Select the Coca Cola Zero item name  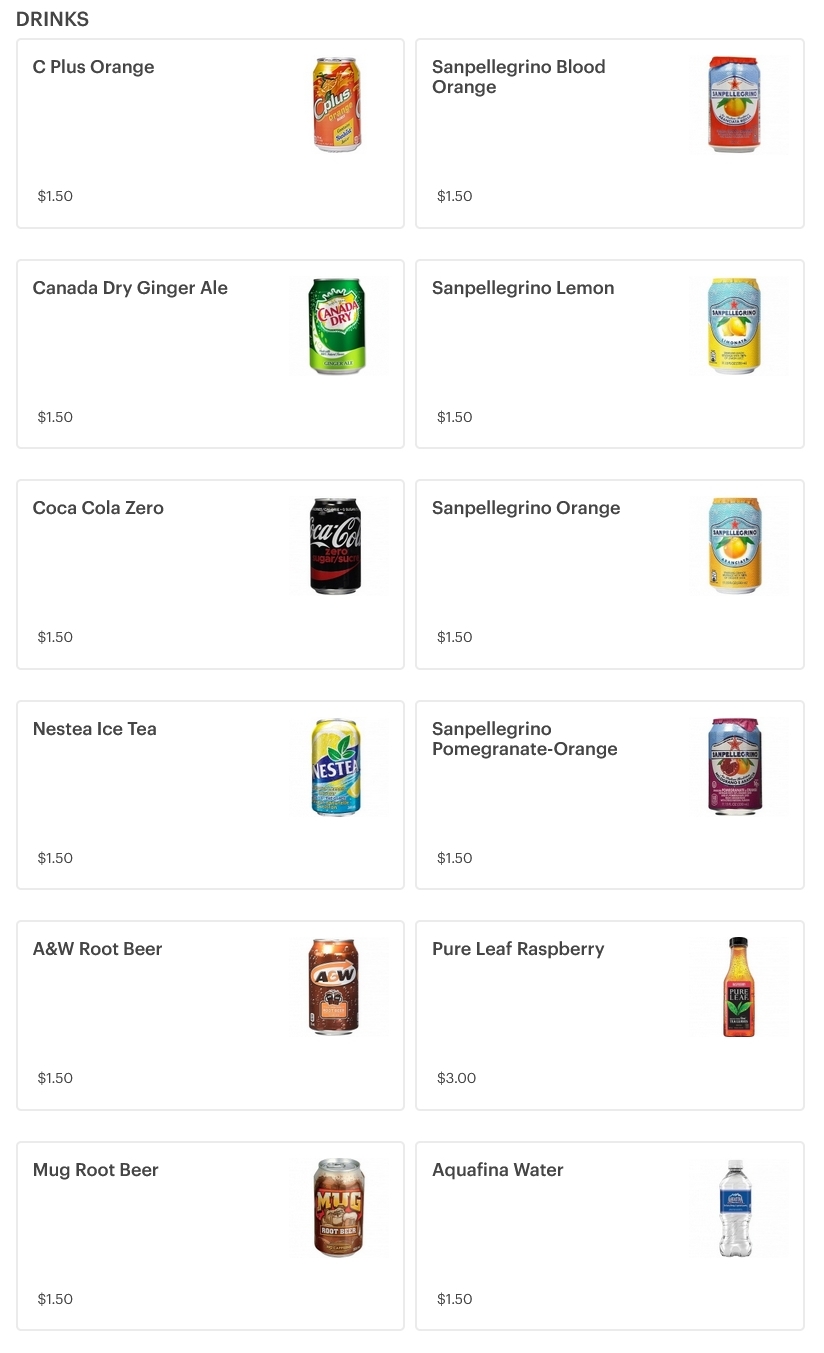click(98, 508)
